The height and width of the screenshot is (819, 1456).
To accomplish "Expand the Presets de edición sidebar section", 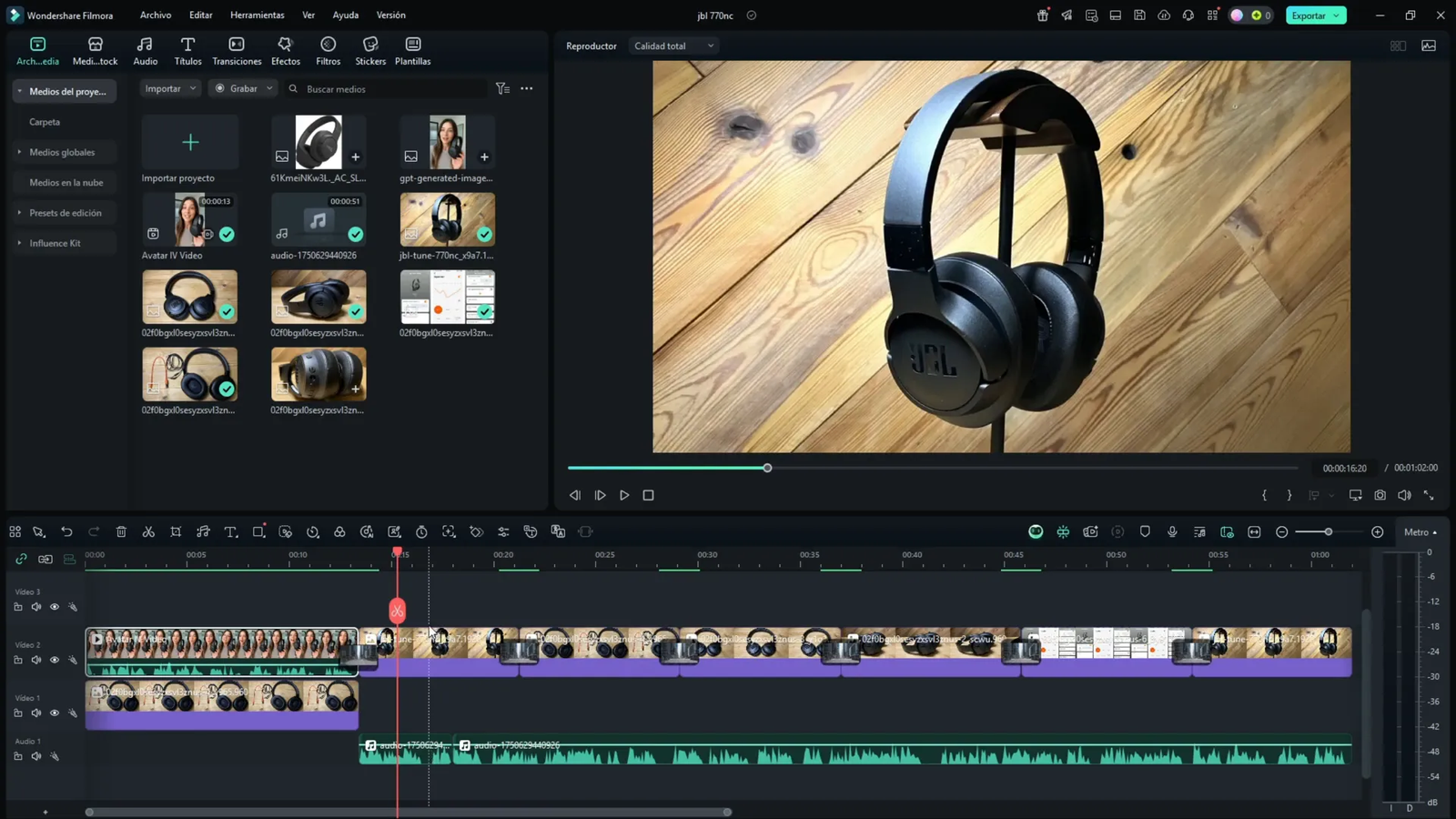I will pos(64,212).
